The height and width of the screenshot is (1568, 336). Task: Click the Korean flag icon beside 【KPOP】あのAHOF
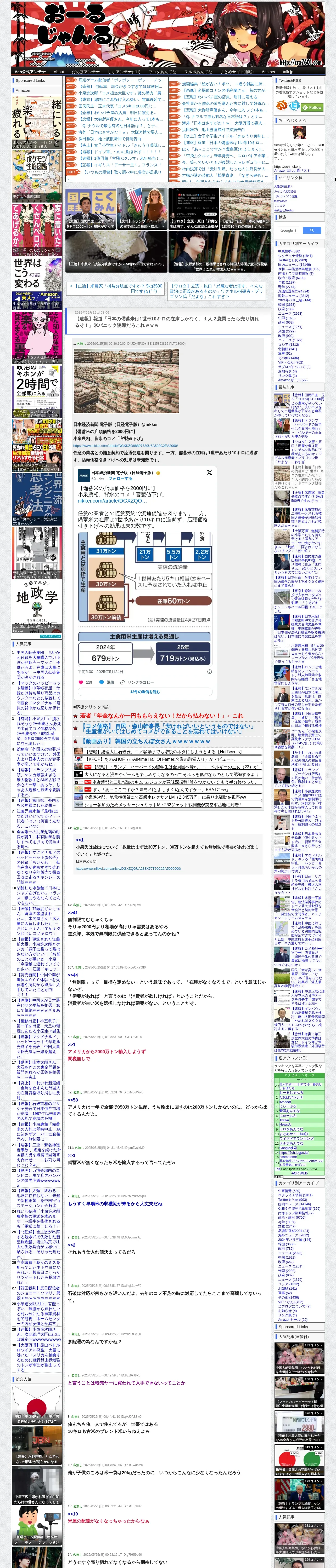tap(79, 759)
